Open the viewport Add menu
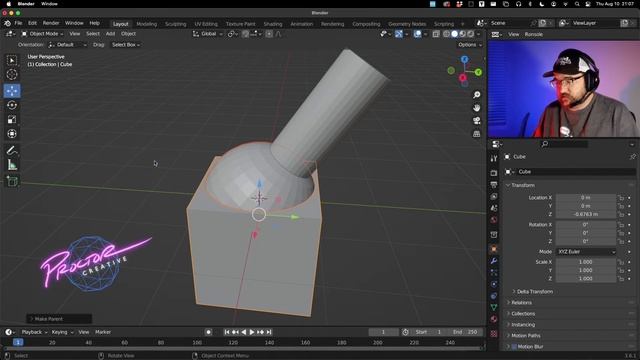This screenshot has width=640, height=360. pos(110,34)
